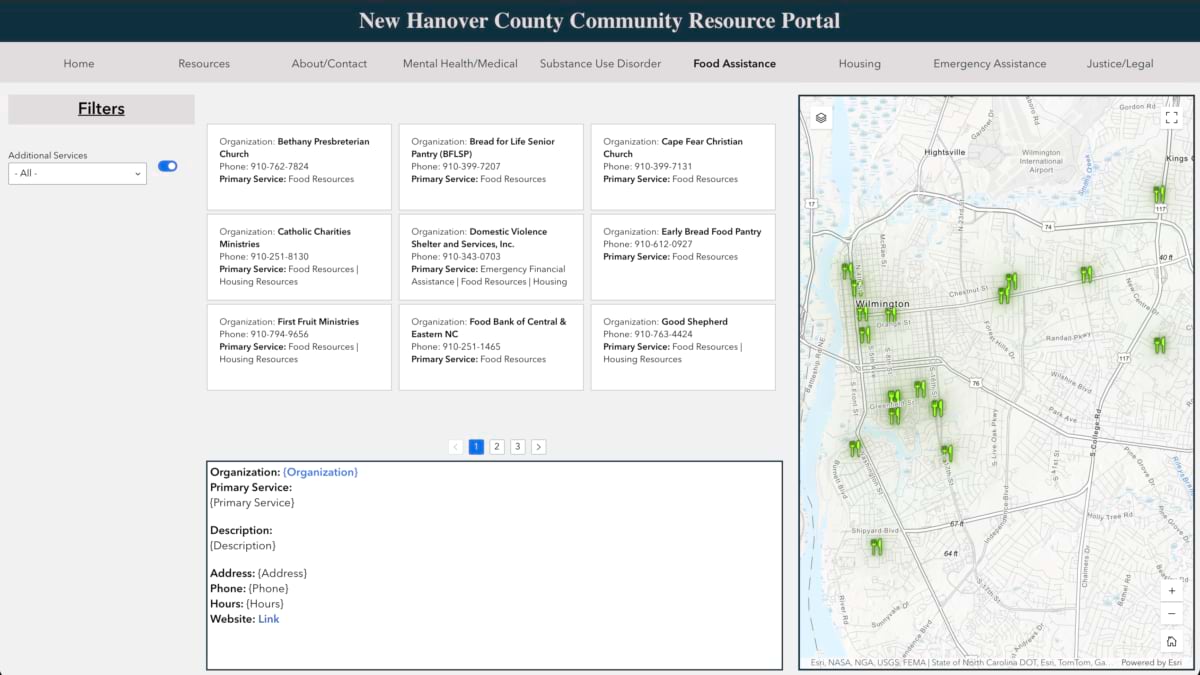Image resolution: width=1200 pixels, height=675 pixels.
Task: Click the Hightsville label on map
Action: tap(945, 152)
